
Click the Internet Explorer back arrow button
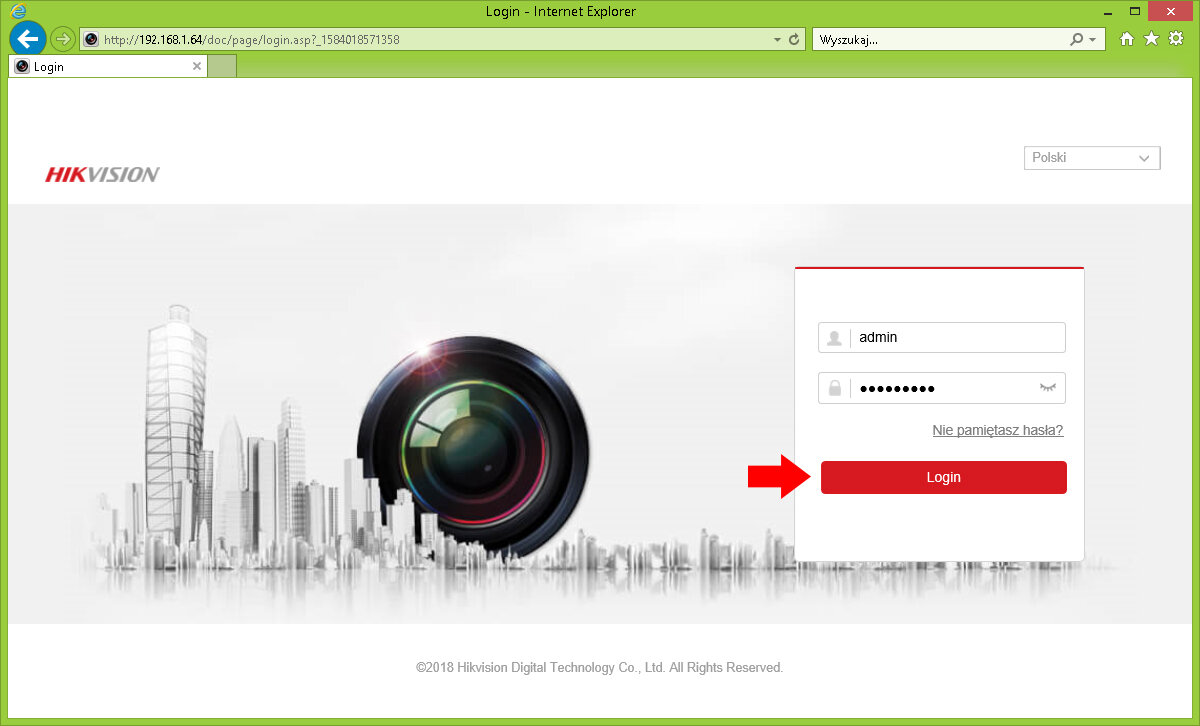click(x=27, y=39)
